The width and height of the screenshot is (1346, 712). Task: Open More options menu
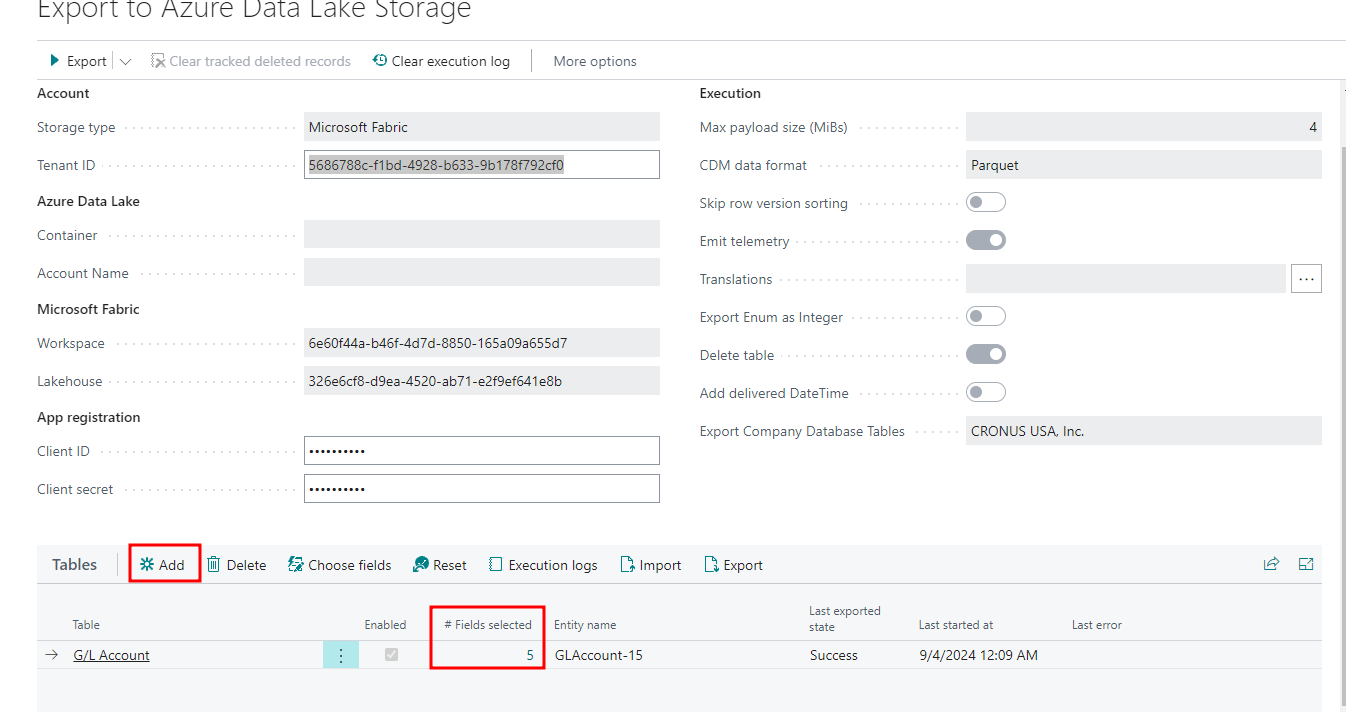pos(595,61)
